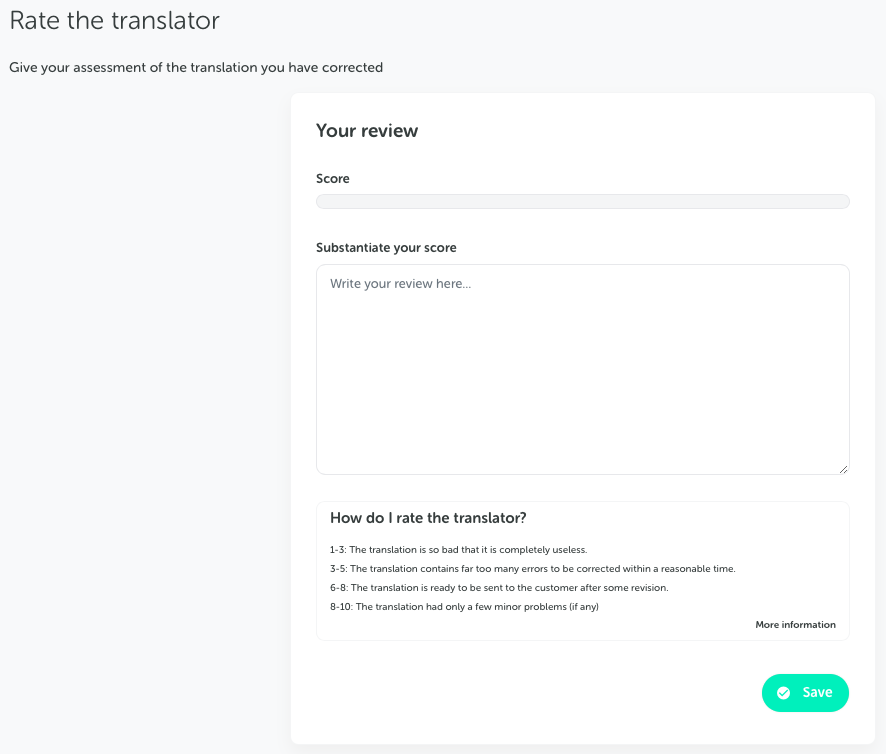Click the checkmark icon on the Save button
The width and height of the screenshot is (886, 754).
[784, 693]
